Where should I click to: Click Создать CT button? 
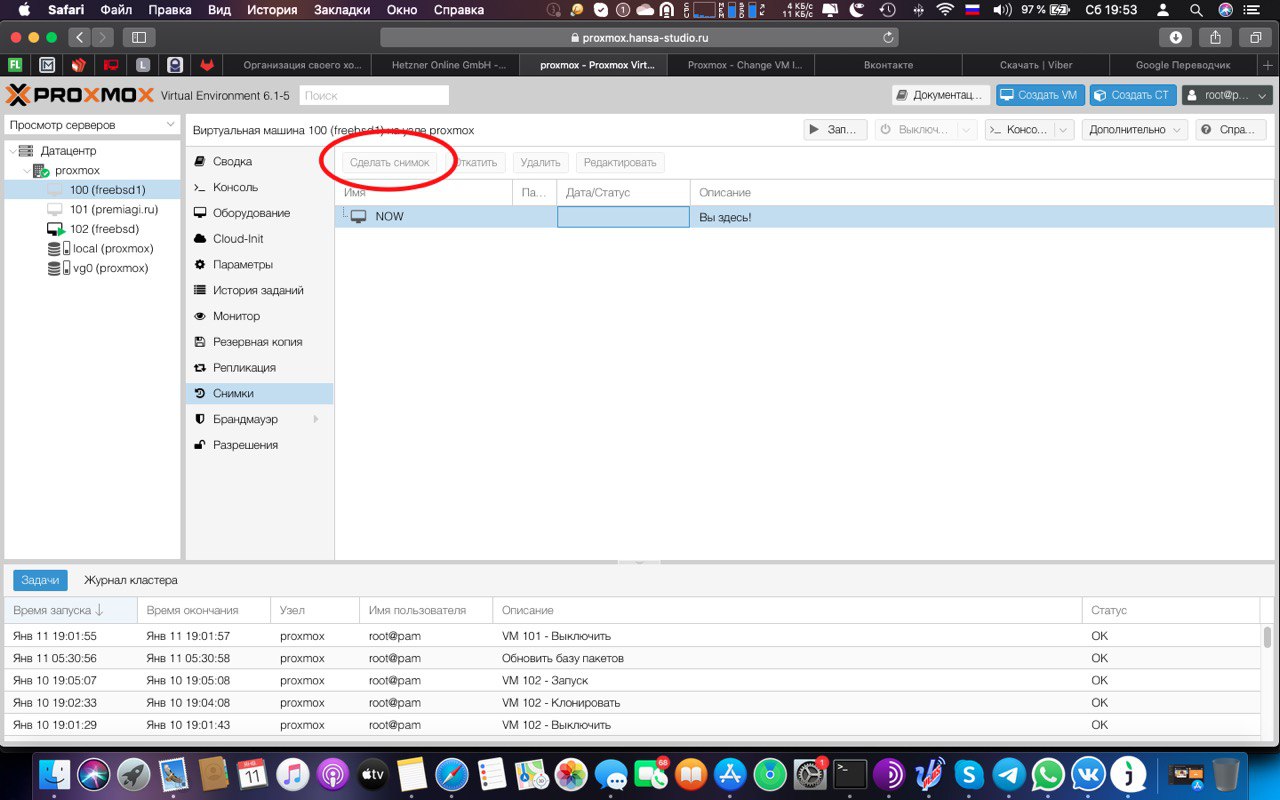pos(1132,95)
